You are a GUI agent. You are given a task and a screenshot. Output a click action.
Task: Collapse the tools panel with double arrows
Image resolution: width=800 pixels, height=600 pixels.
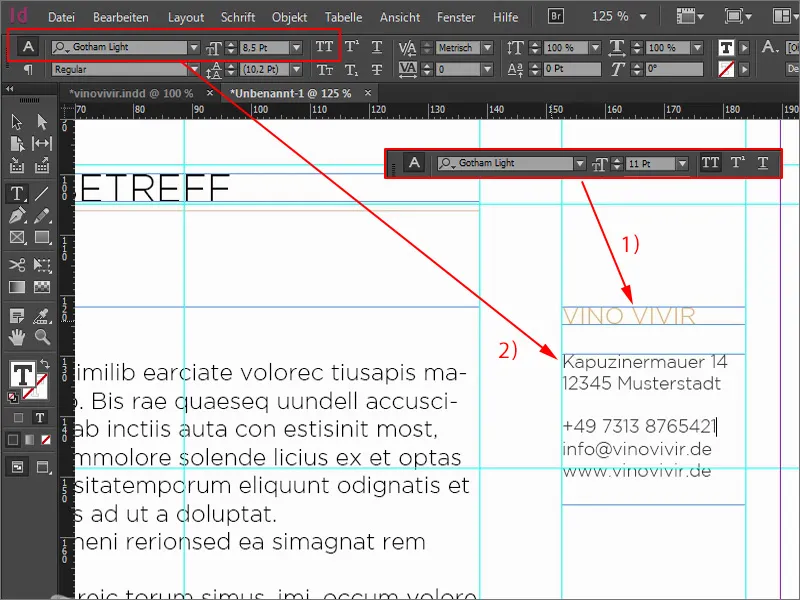(x=9, y=89)
